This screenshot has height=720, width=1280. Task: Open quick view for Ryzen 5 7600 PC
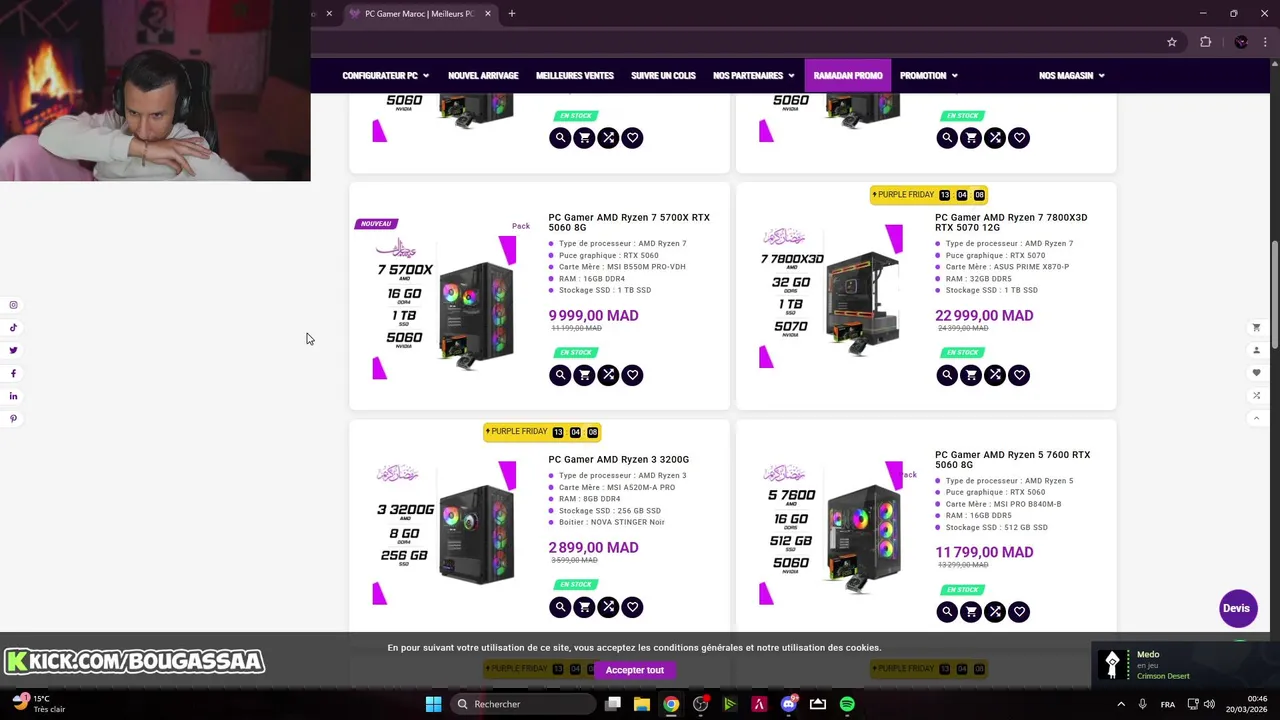coord(947,612)
